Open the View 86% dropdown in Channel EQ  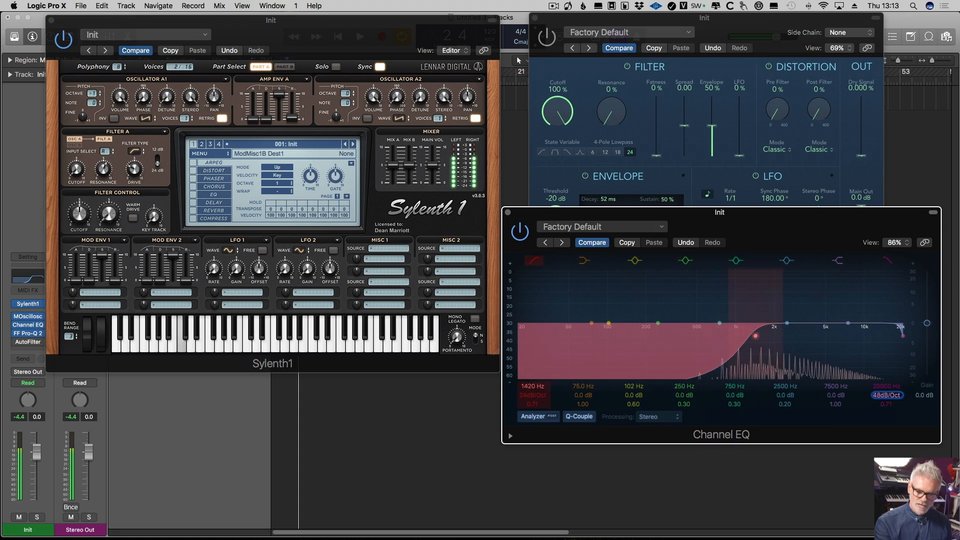click(898, 242)
